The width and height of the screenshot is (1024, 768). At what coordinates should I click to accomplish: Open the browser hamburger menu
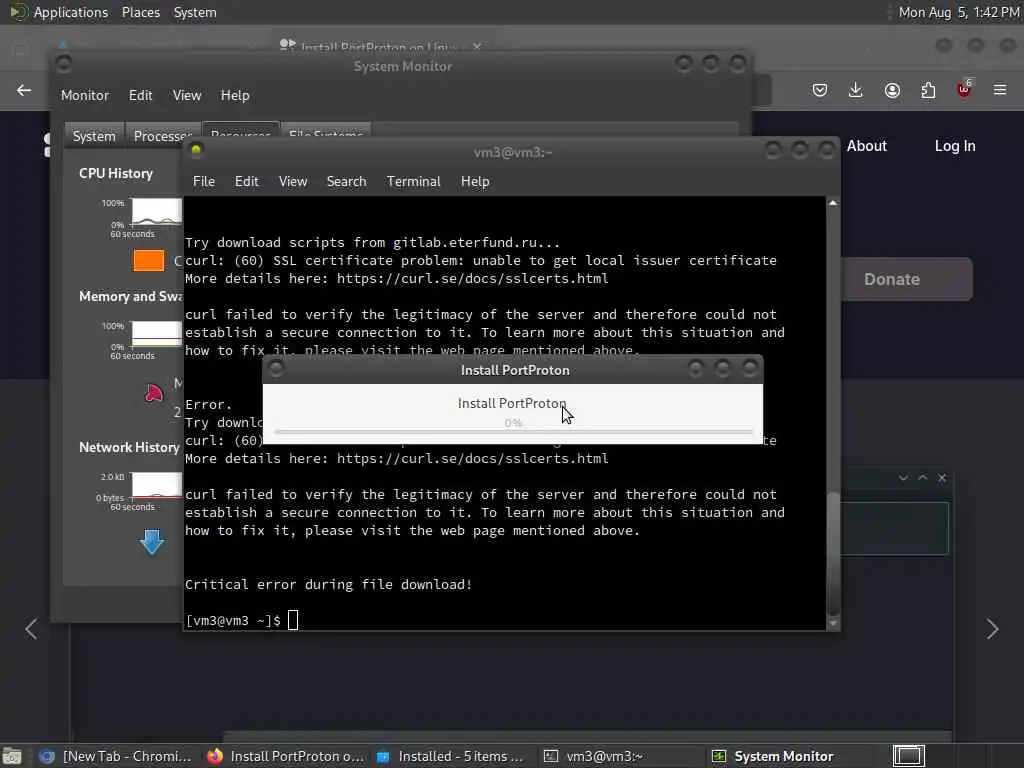click(1000, 90)
